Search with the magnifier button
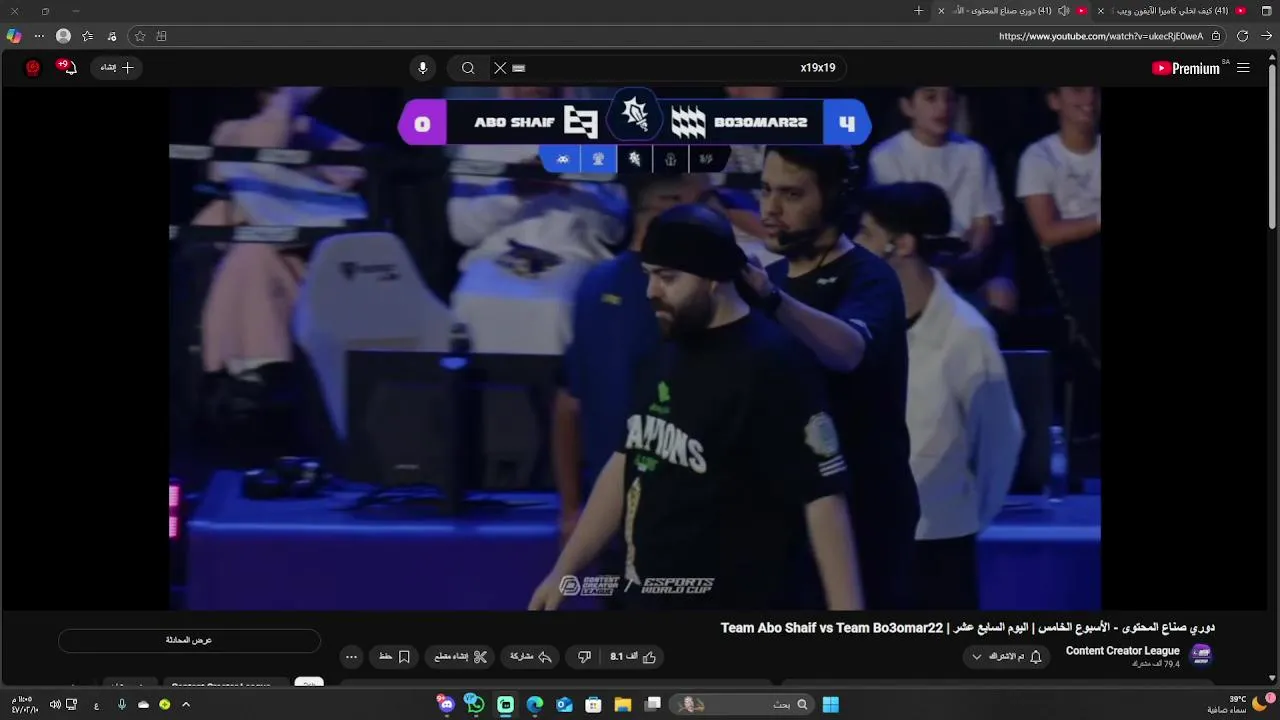The image size is (1280, 720). tap(467, 68)
